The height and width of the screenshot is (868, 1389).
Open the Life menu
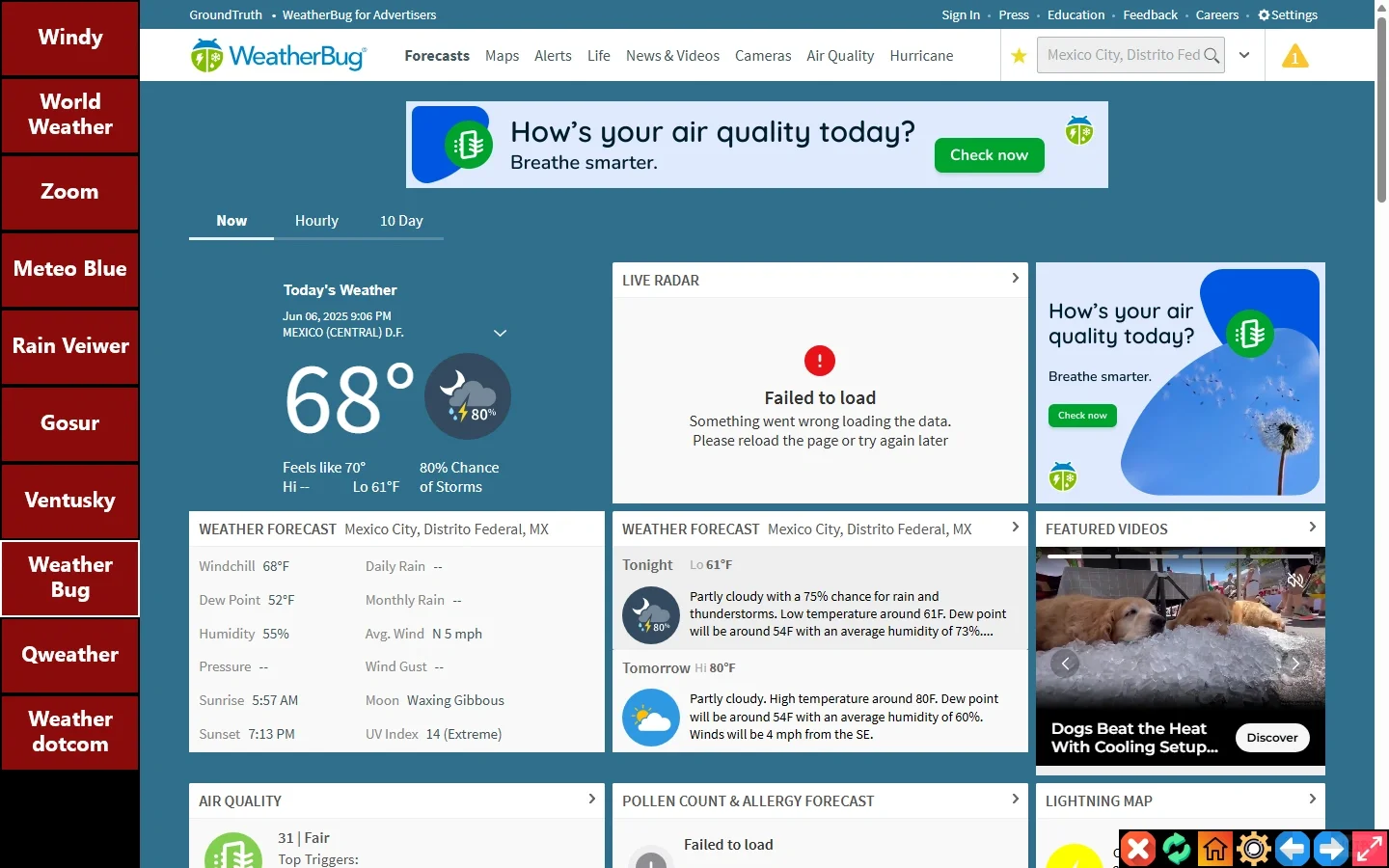[x=599, y=56]
